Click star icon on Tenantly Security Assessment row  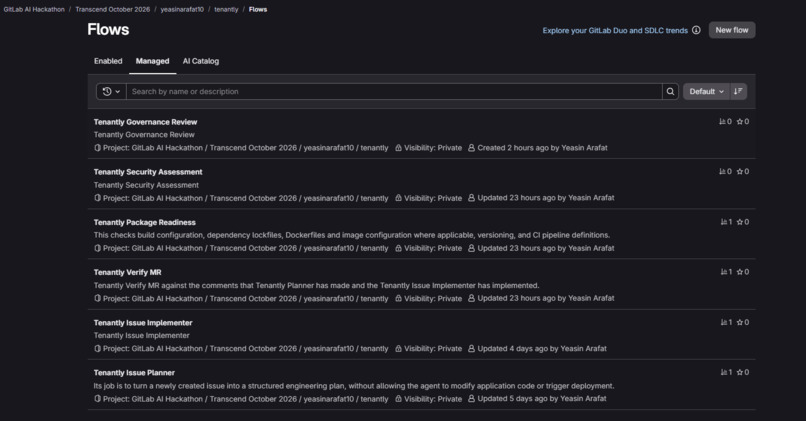(740, 172)
